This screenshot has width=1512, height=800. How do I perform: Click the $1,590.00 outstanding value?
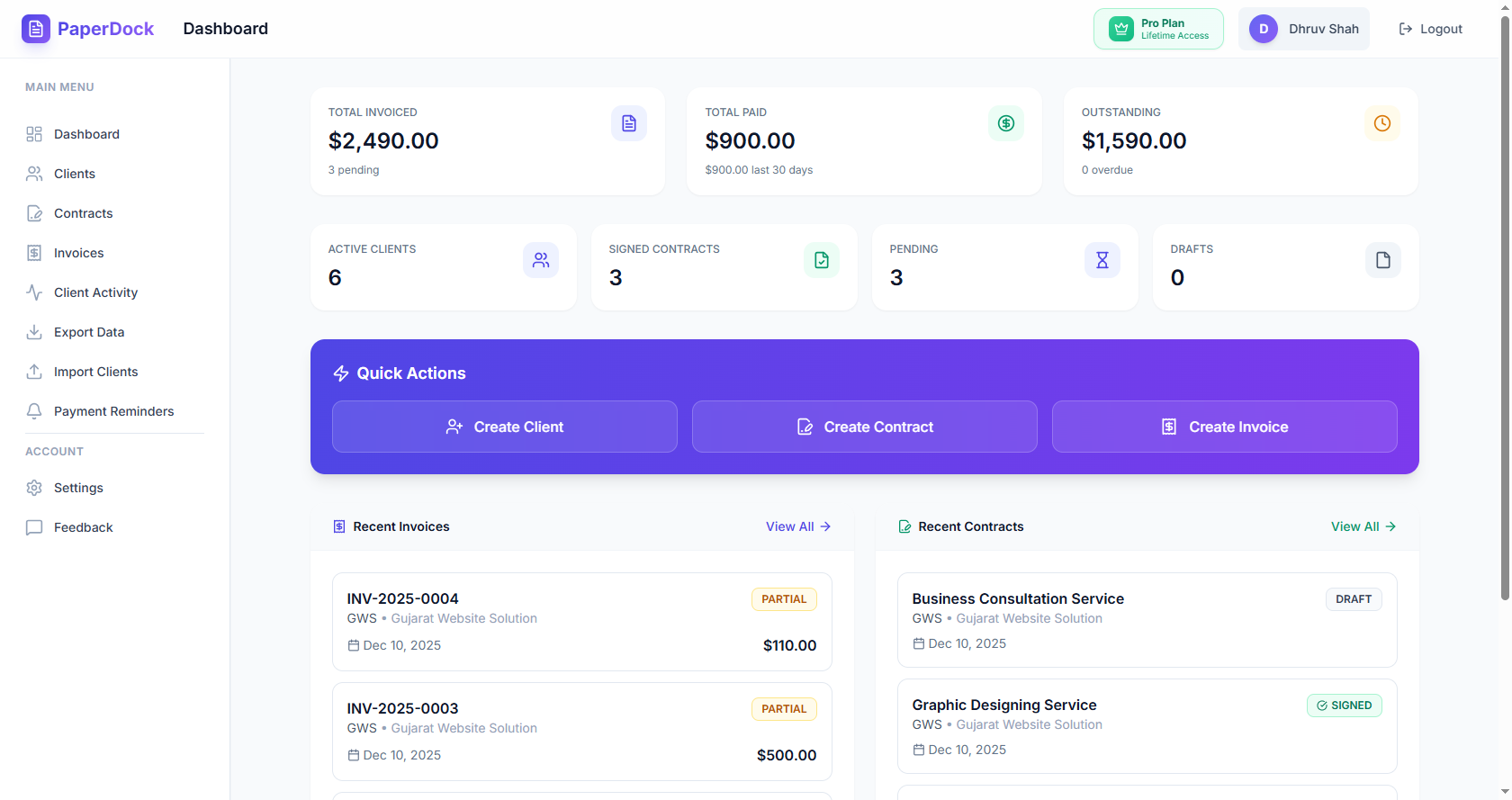(x=1134, y=140)
